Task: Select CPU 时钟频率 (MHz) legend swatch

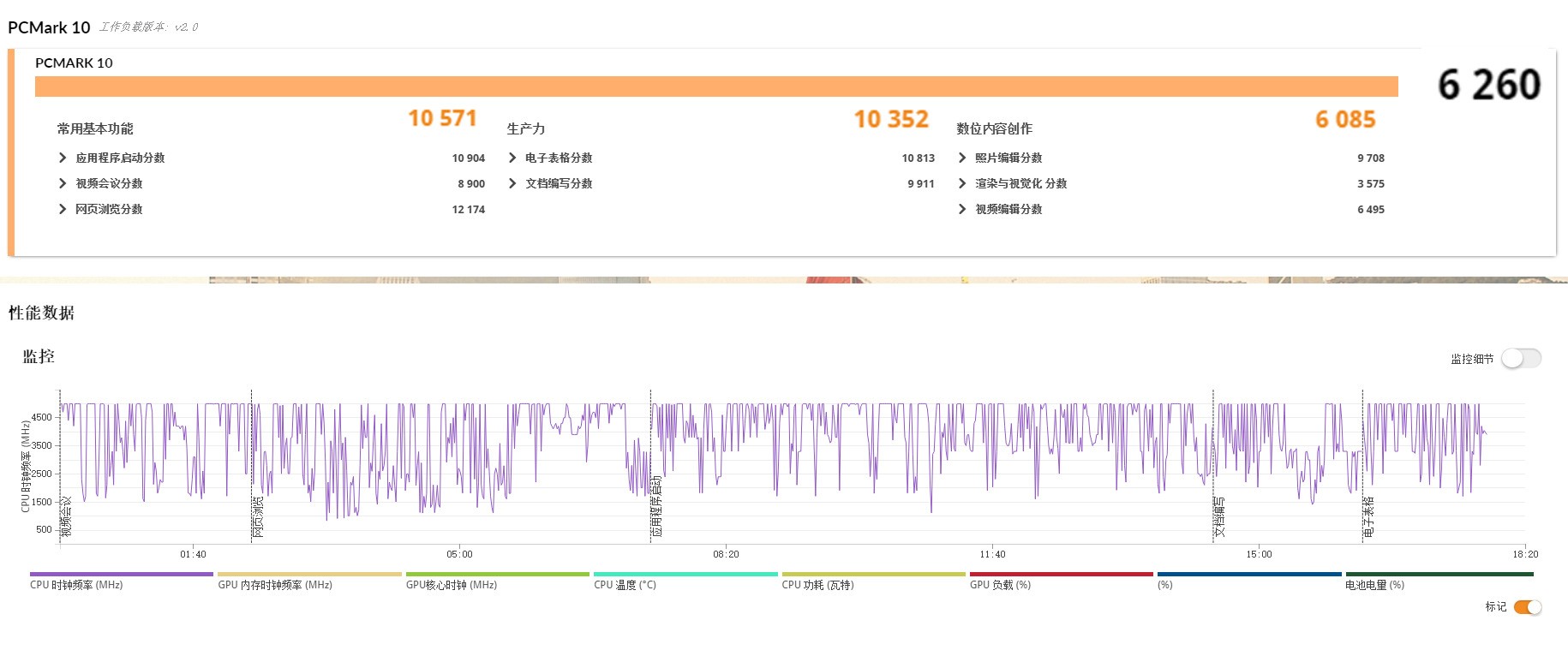Action: (121, 575)
